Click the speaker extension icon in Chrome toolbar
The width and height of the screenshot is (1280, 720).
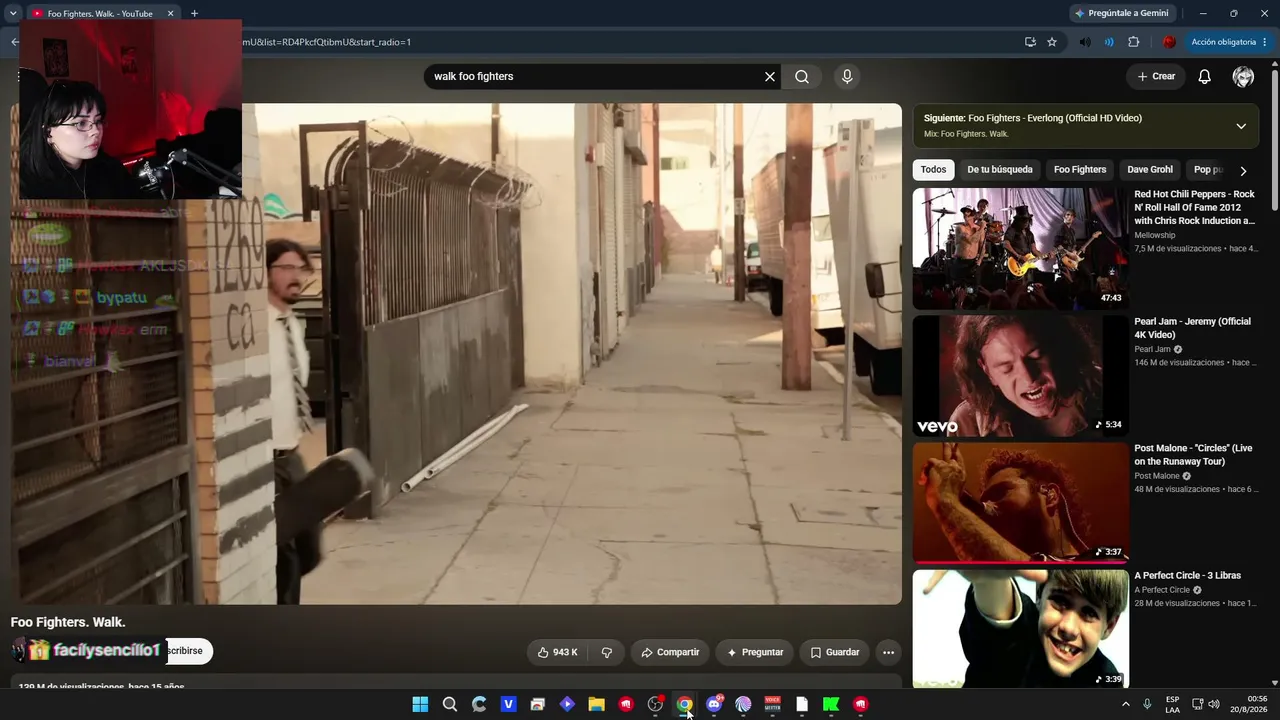click(x=1085, y=42)
